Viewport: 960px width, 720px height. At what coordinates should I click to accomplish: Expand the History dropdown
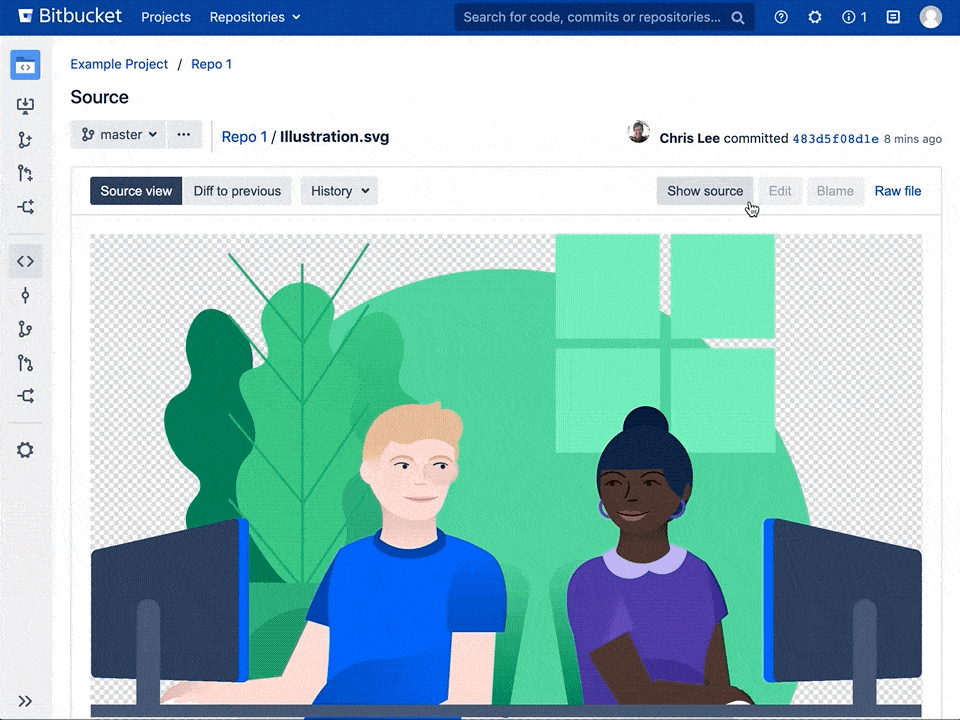point(339,191)
